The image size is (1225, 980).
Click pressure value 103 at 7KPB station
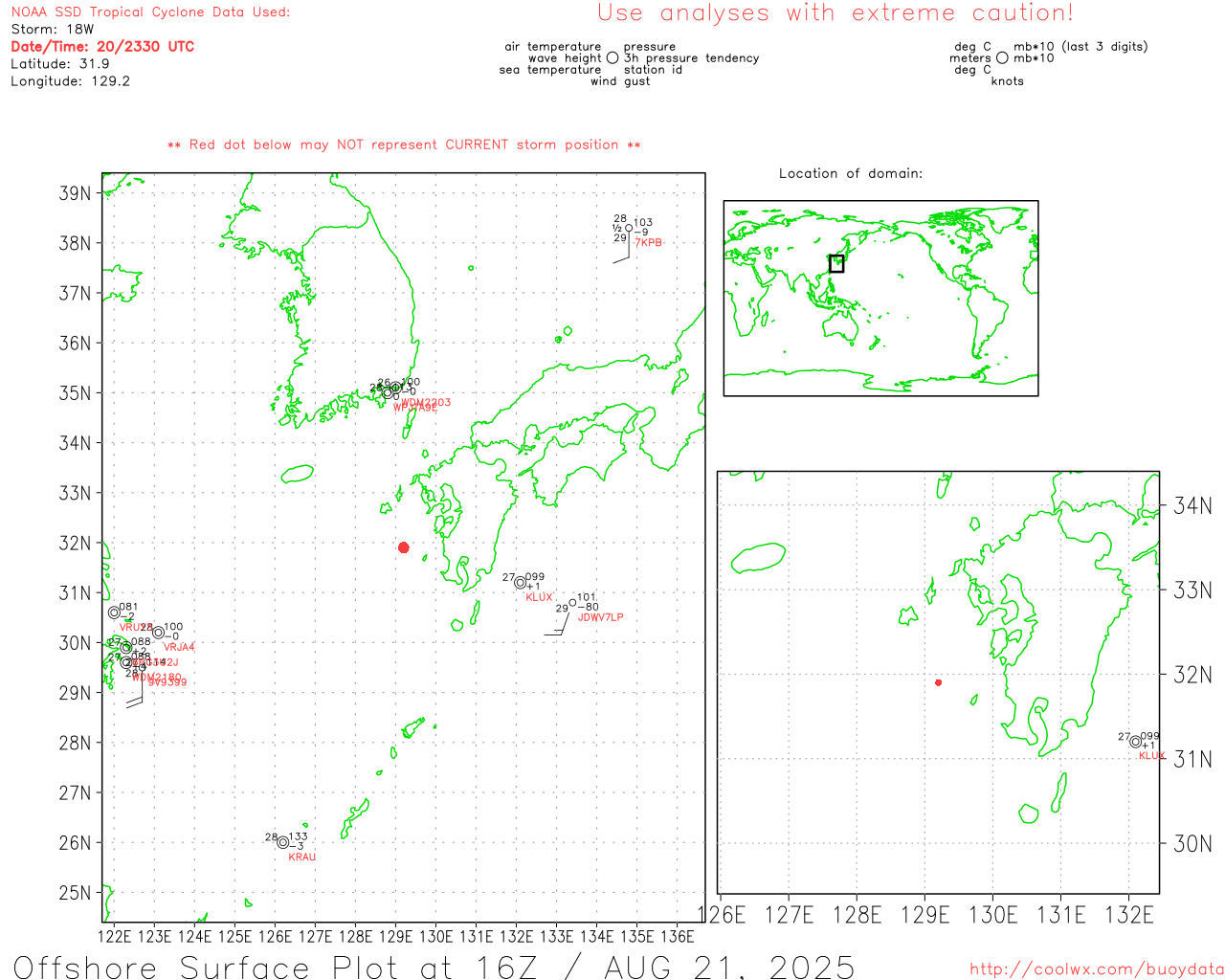(643, 222)
